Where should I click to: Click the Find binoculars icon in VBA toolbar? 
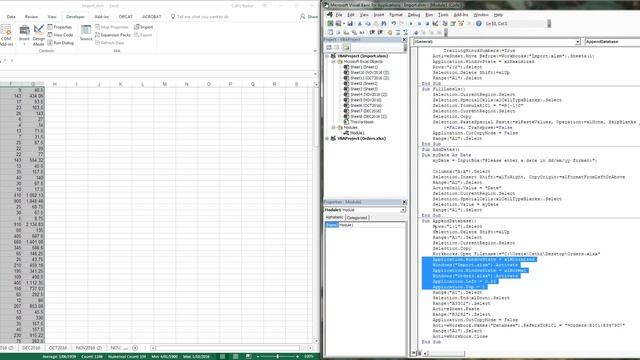tap(384, 24)
